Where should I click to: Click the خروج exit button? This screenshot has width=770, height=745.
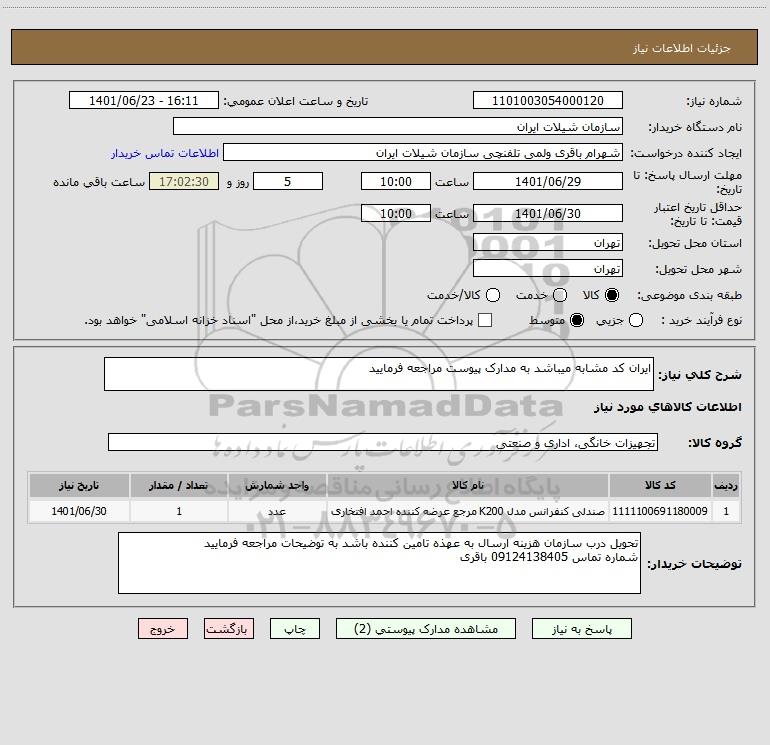click(163, 629)
